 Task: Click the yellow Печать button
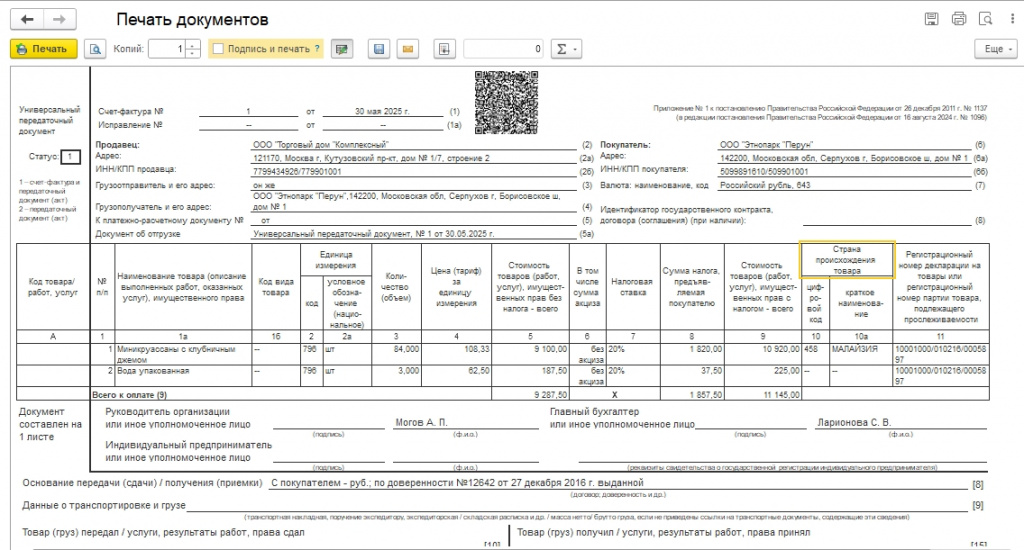44,49
